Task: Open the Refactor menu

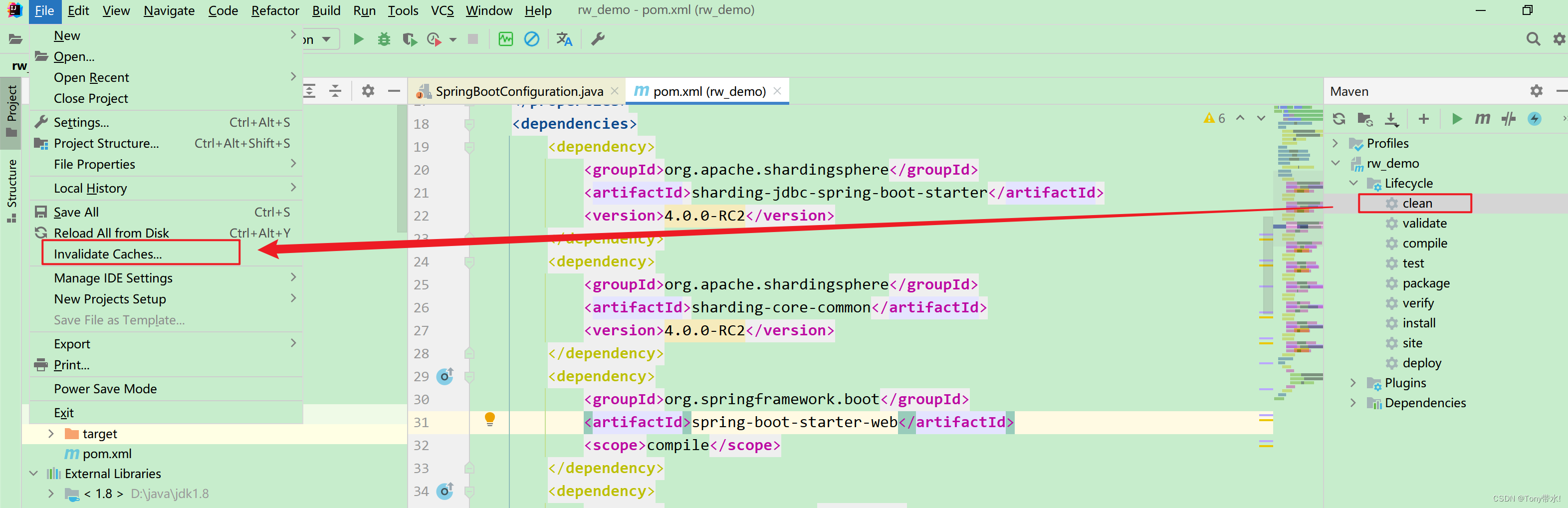Action: coord(275,11)
